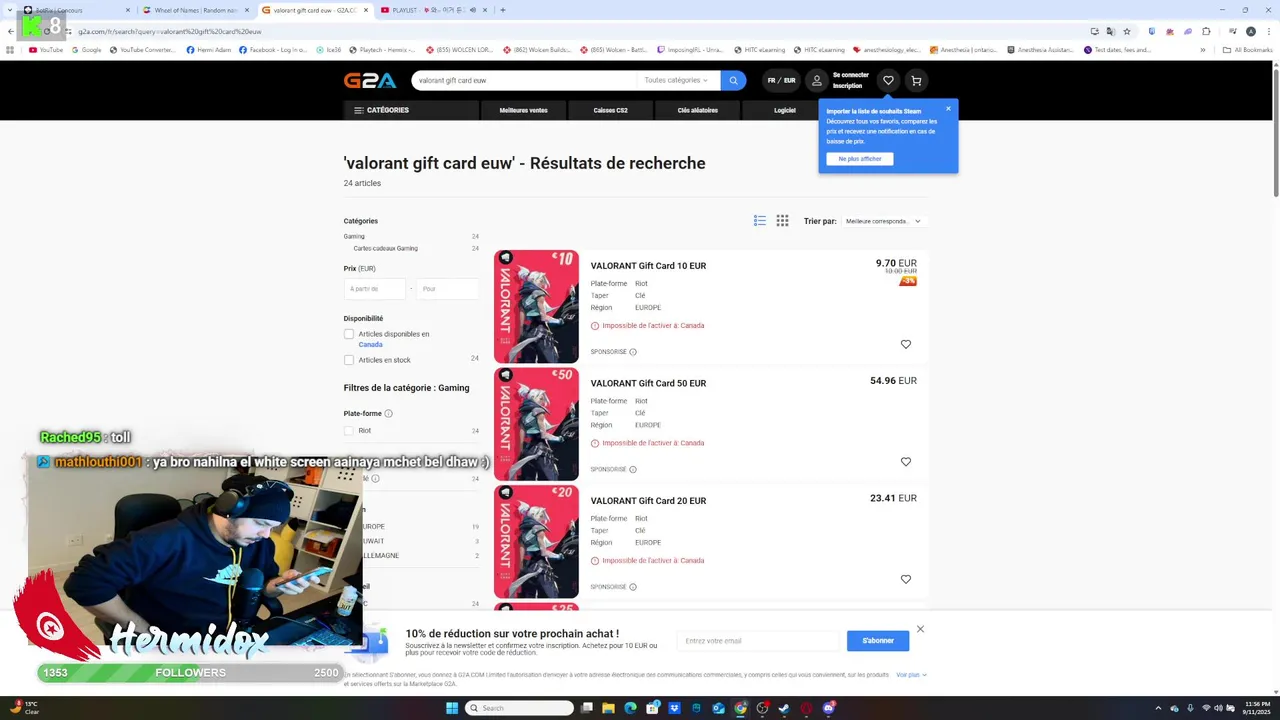Viewport: 1280px width, 720px height.
Task: Open 'Clés aléatoires' nav item
Action: coord(697,110)
